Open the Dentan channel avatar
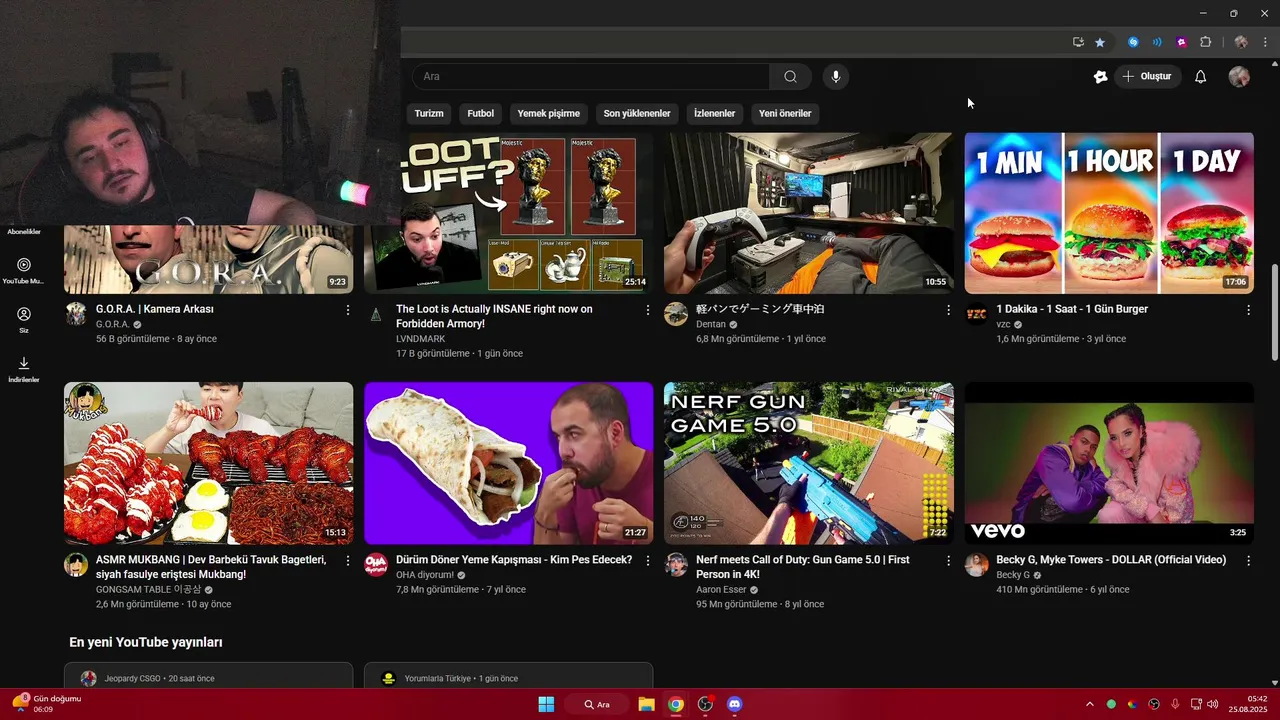 676,314
